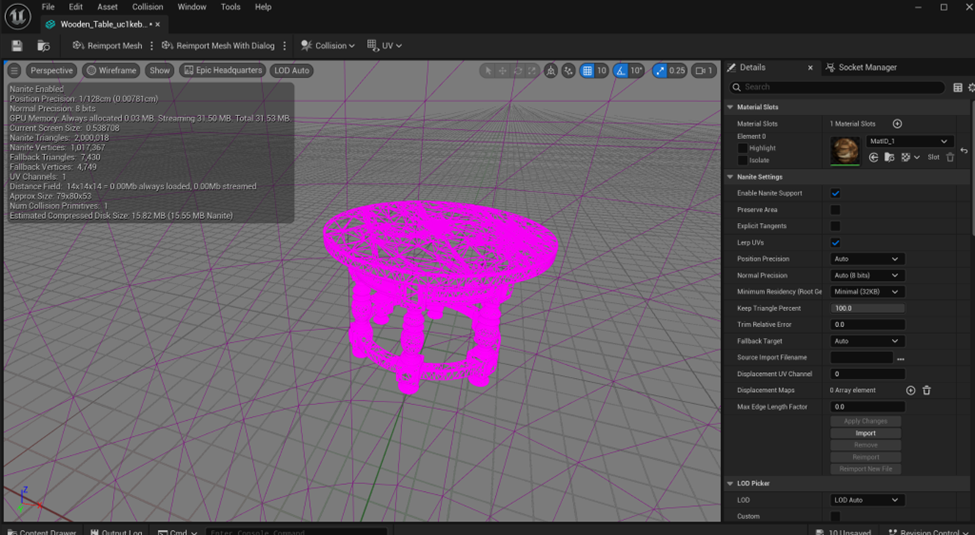Click the MatID_1 material thumbnail
This screenshot has width=975, height=535.
click(845, 151)
